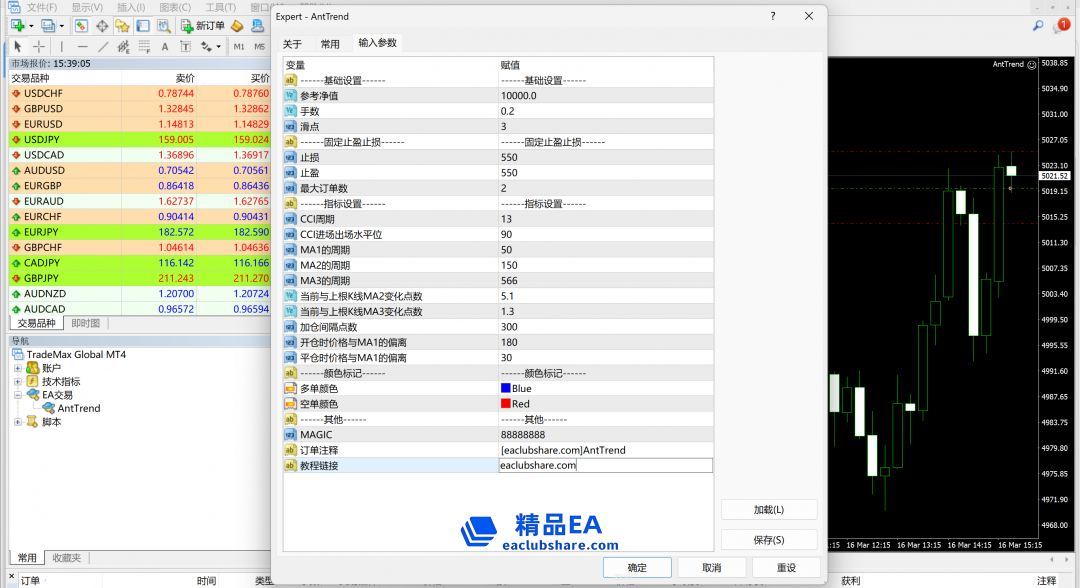
Task: Toggle the strategy tester panel
Action: coord(164,25)
